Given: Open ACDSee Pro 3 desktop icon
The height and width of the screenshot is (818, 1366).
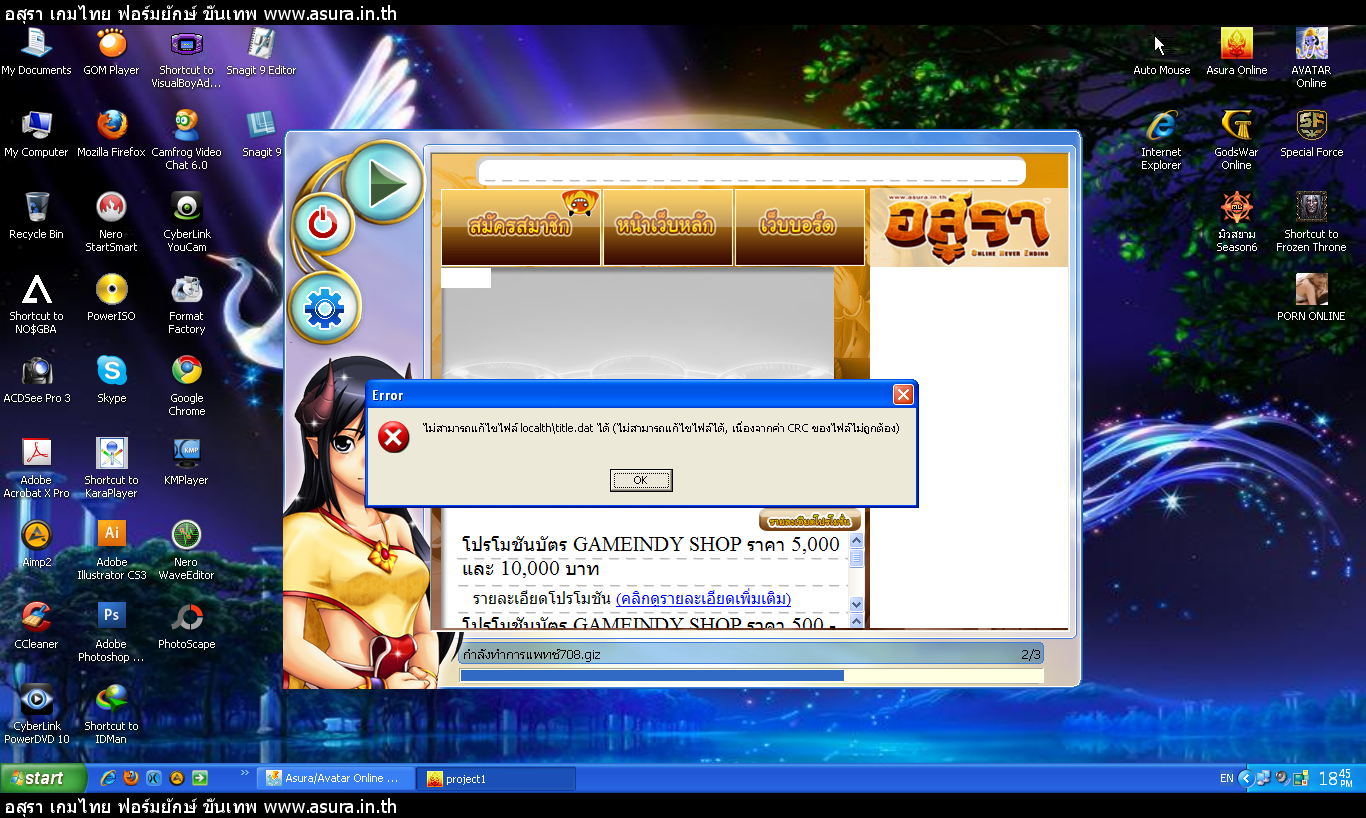Looking at the screenshot, I should coord(37,380).
